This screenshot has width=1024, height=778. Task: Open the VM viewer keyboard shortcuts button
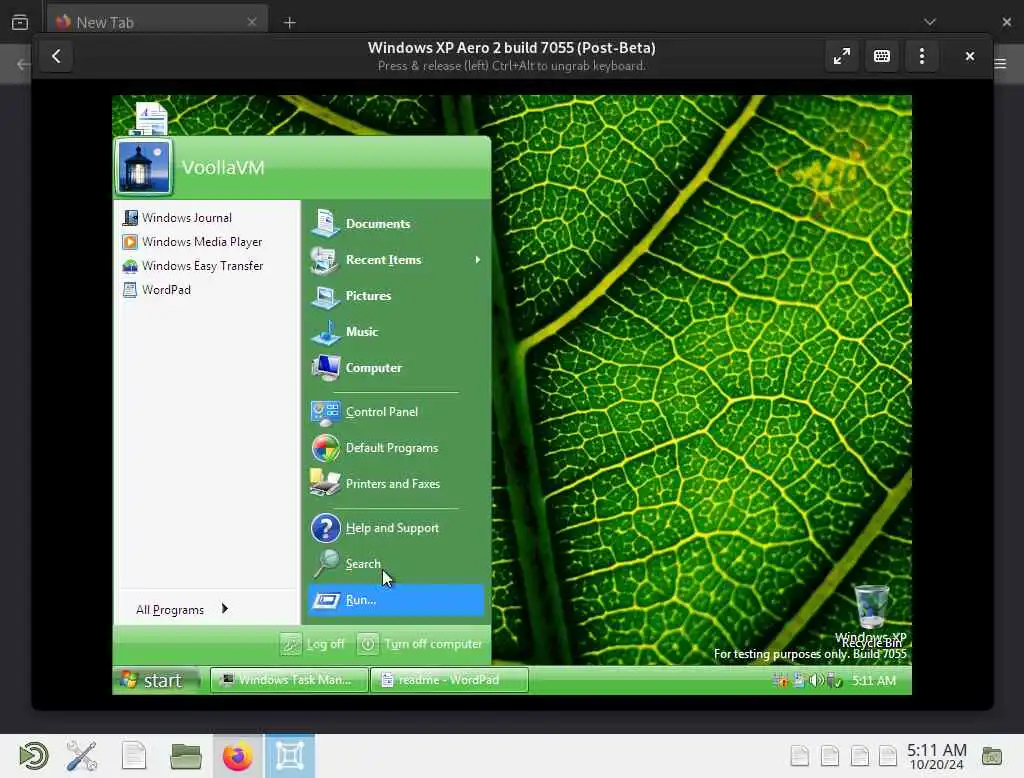tap(882, 56)
